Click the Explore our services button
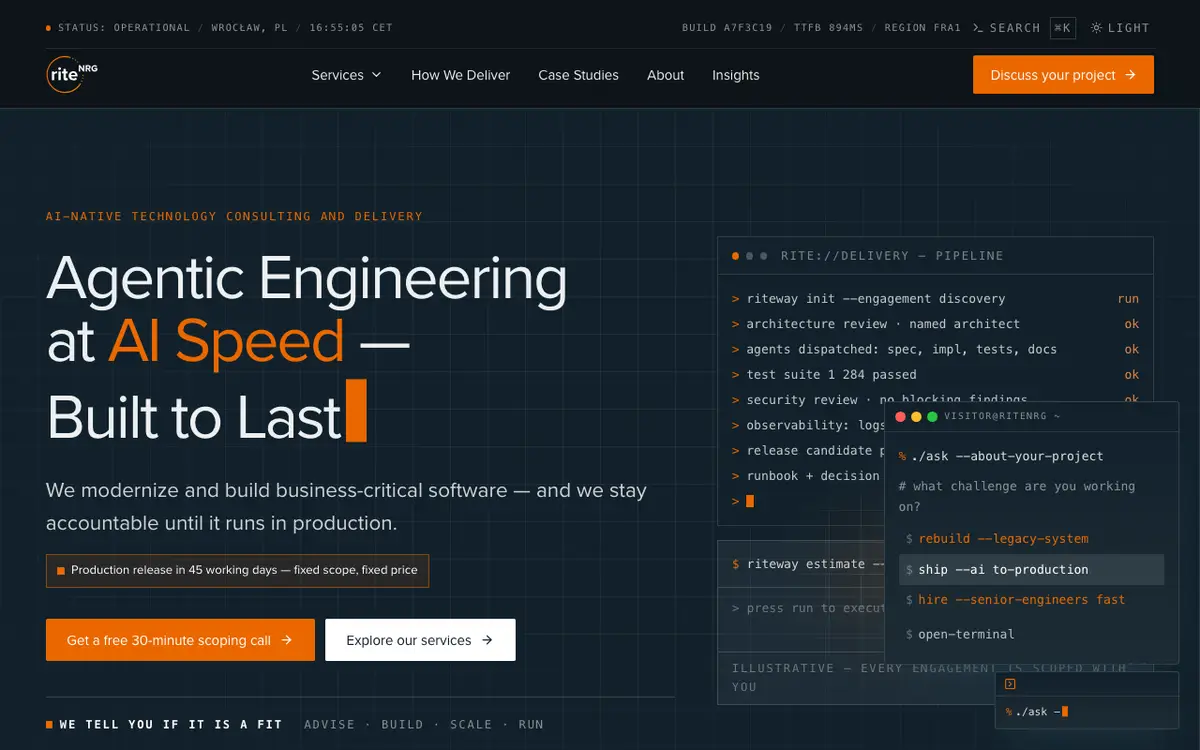Screen dimensions: 1200x750 420,640
